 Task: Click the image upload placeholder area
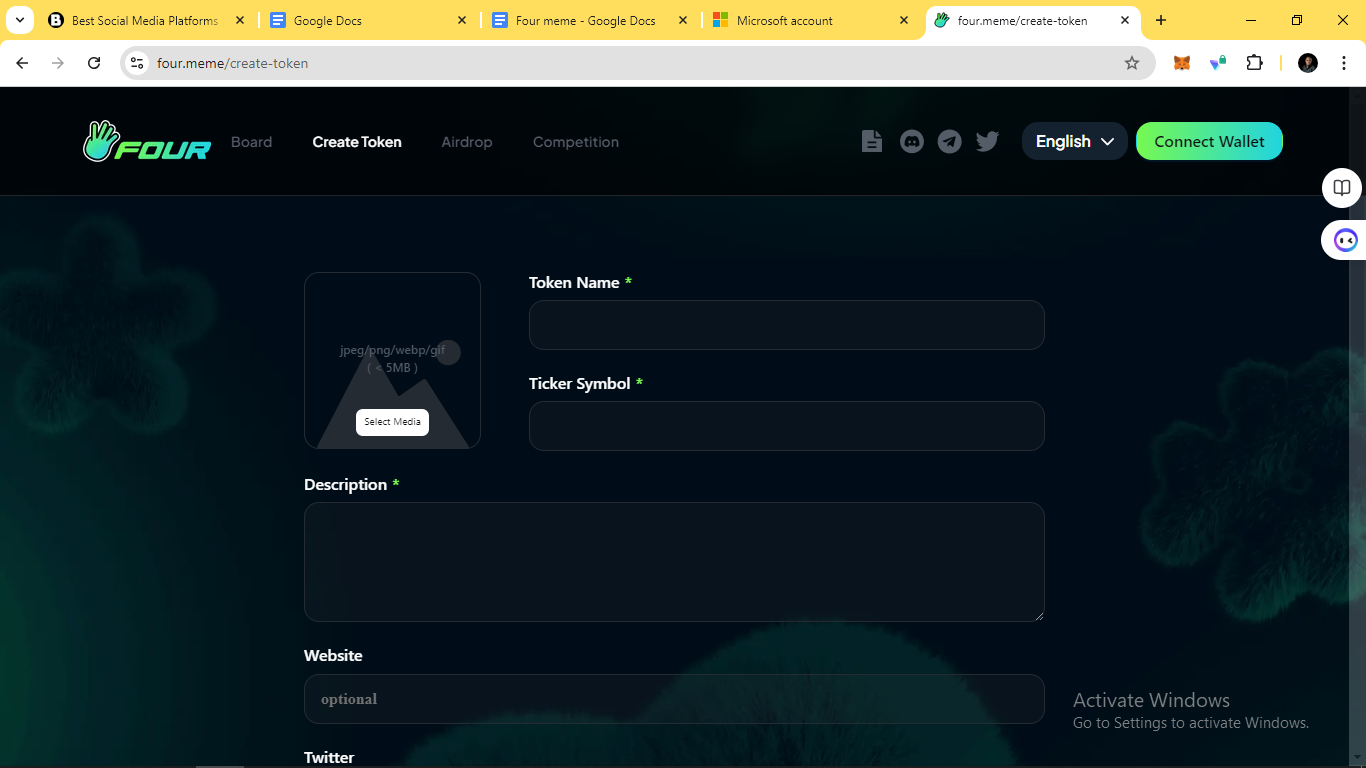tap(392, 360)
